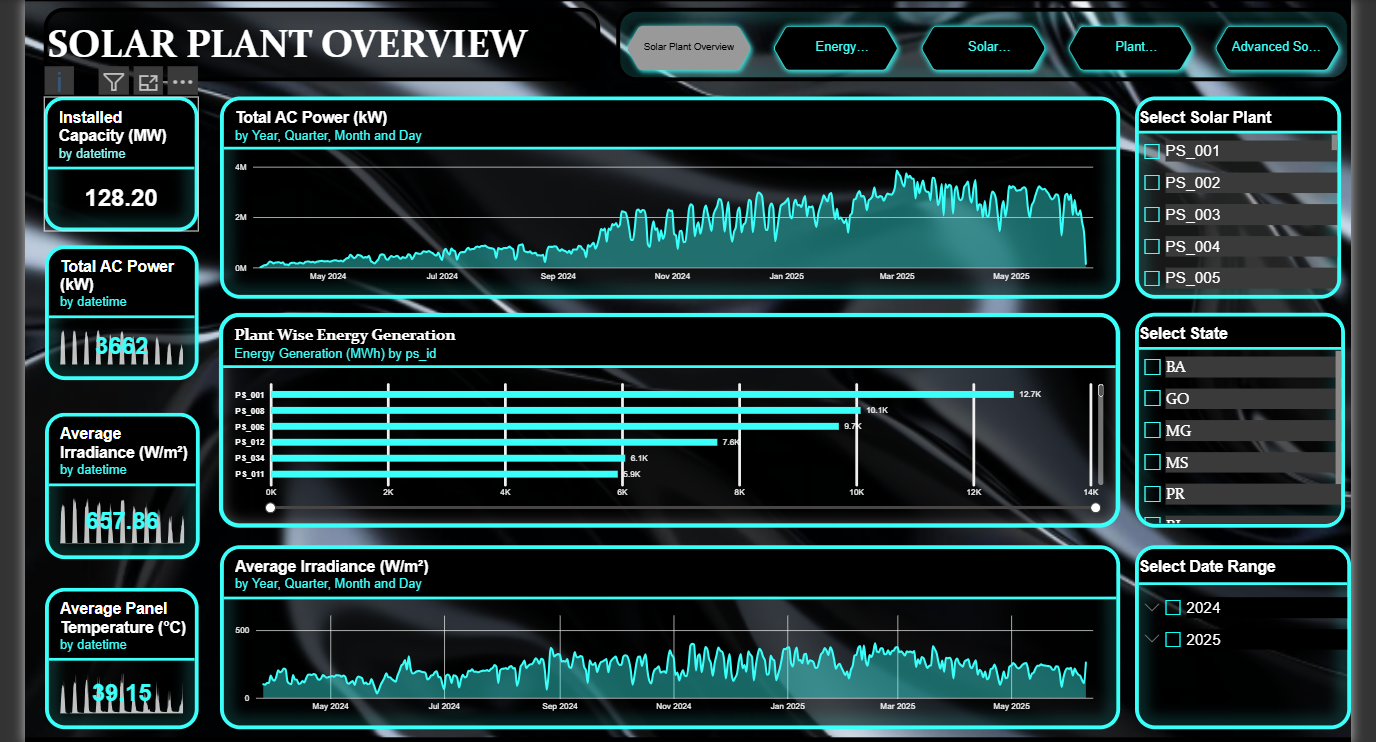
Task: Tick the PR state checkbox
Action: coord(1152,494)
